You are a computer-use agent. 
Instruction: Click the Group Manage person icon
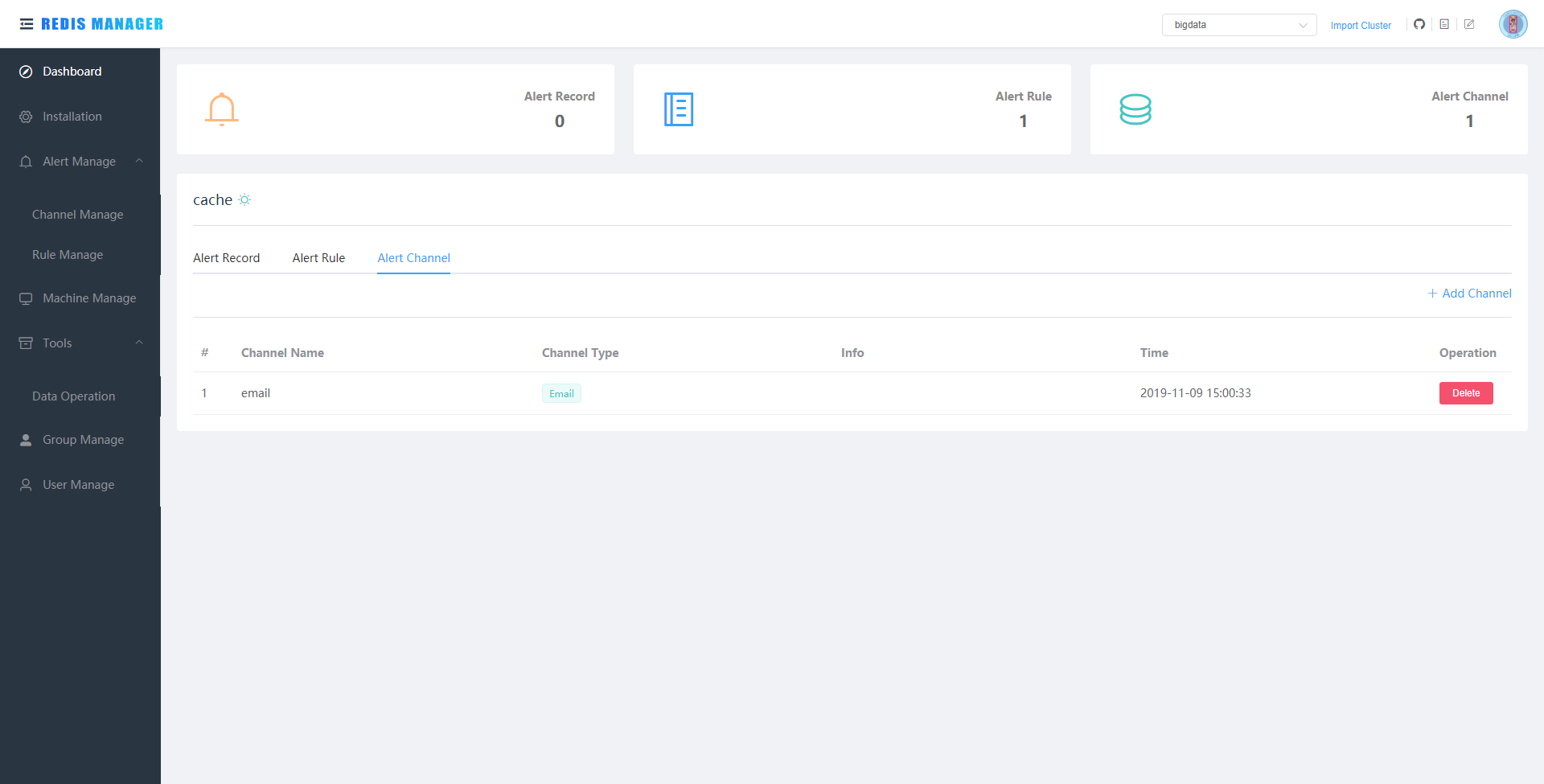click(26, 440)
